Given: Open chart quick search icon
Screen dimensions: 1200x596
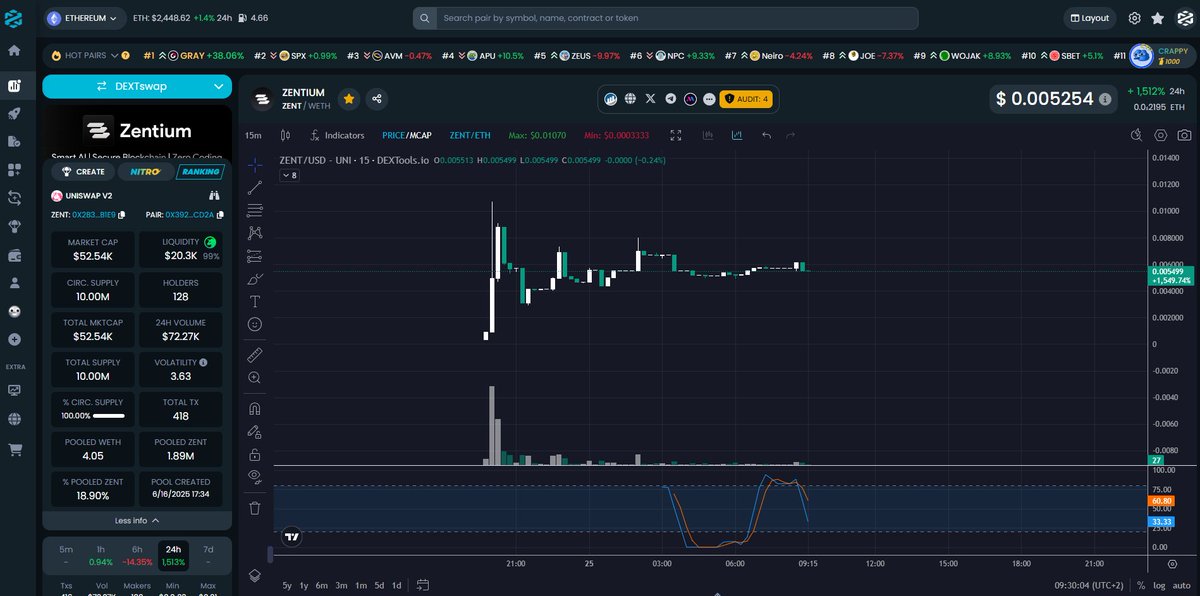Looking at the screenshot, I should pyautogui.click(x=1138, y=135).
